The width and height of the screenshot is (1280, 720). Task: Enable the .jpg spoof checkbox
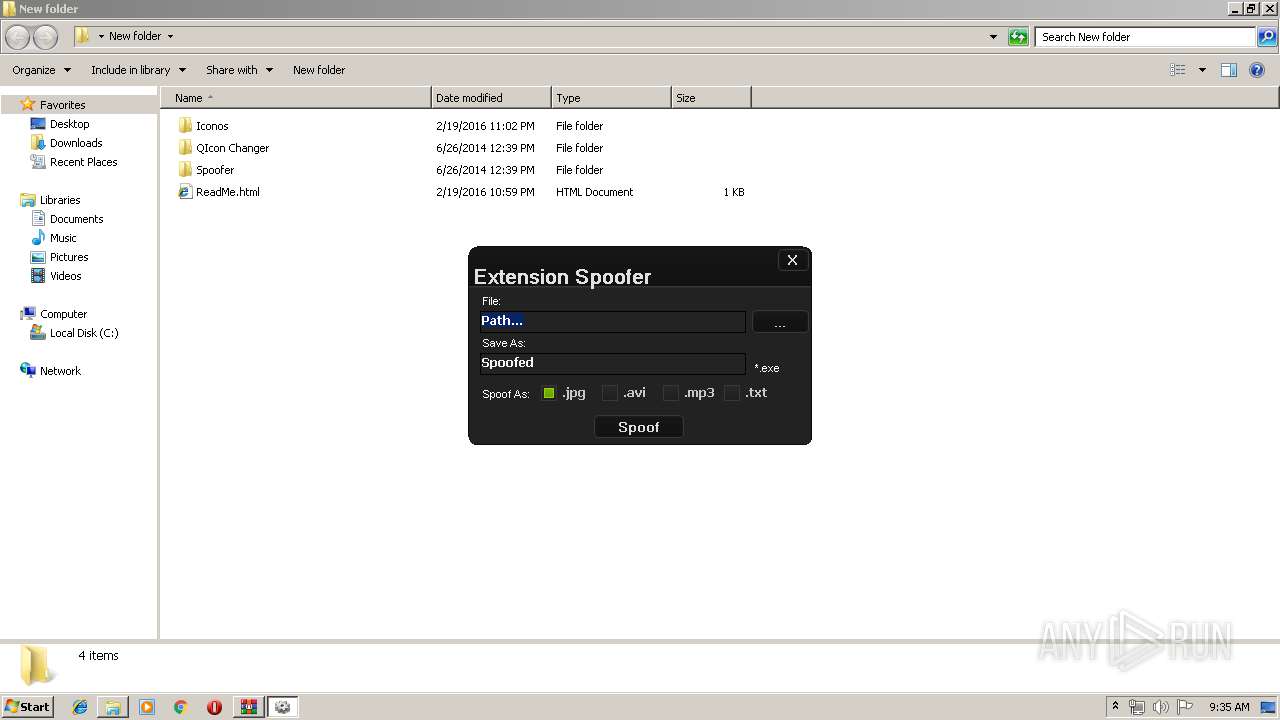[x=548, y=393]
